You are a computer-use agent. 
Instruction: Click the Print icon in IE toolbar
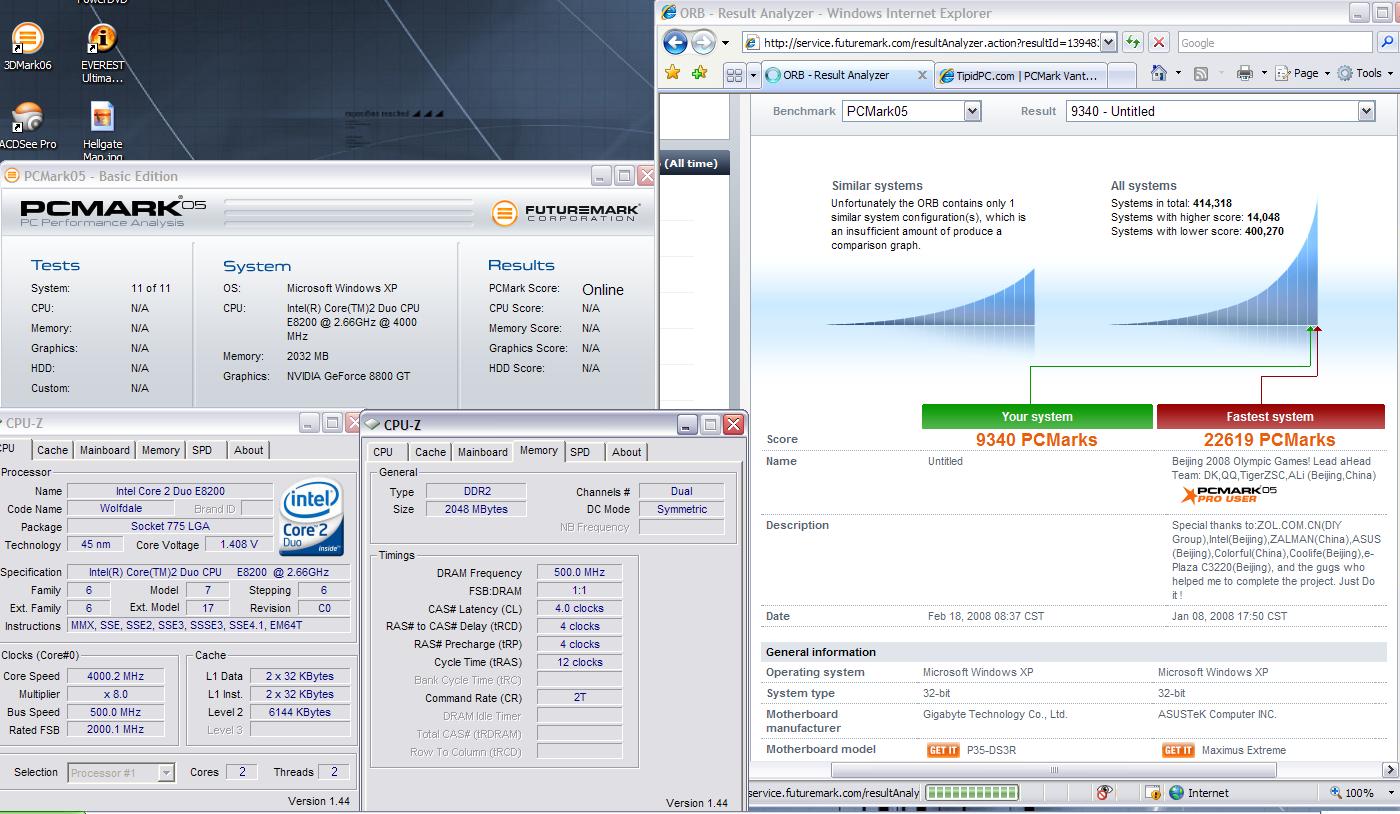pos(1245,73)
